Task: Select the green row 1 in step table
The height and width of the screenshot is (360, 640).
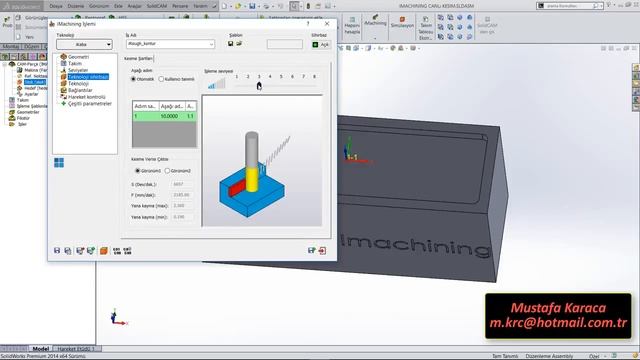Action: point(164,116)
